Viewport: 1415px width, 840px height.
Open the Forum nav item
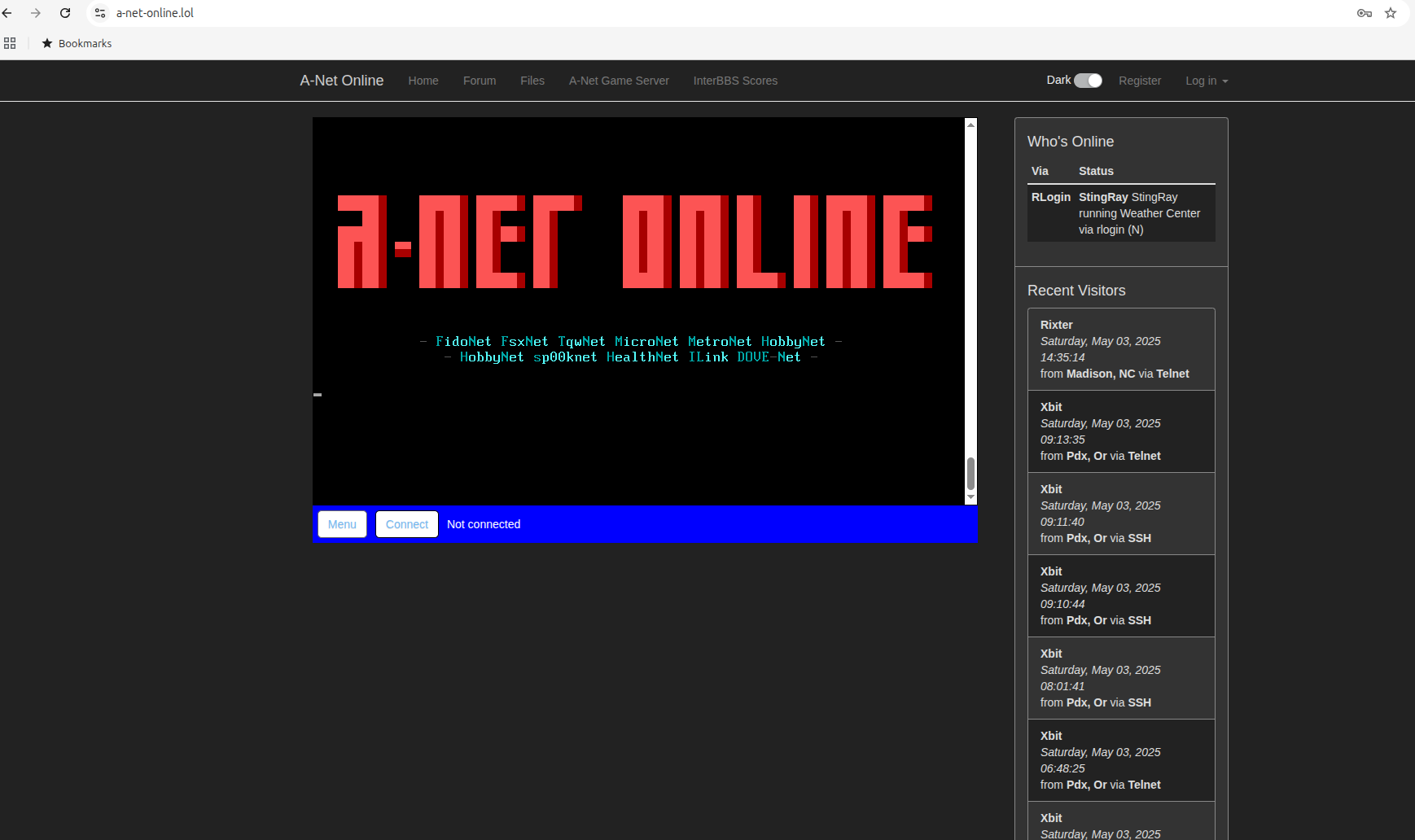(x=480, y=81)
